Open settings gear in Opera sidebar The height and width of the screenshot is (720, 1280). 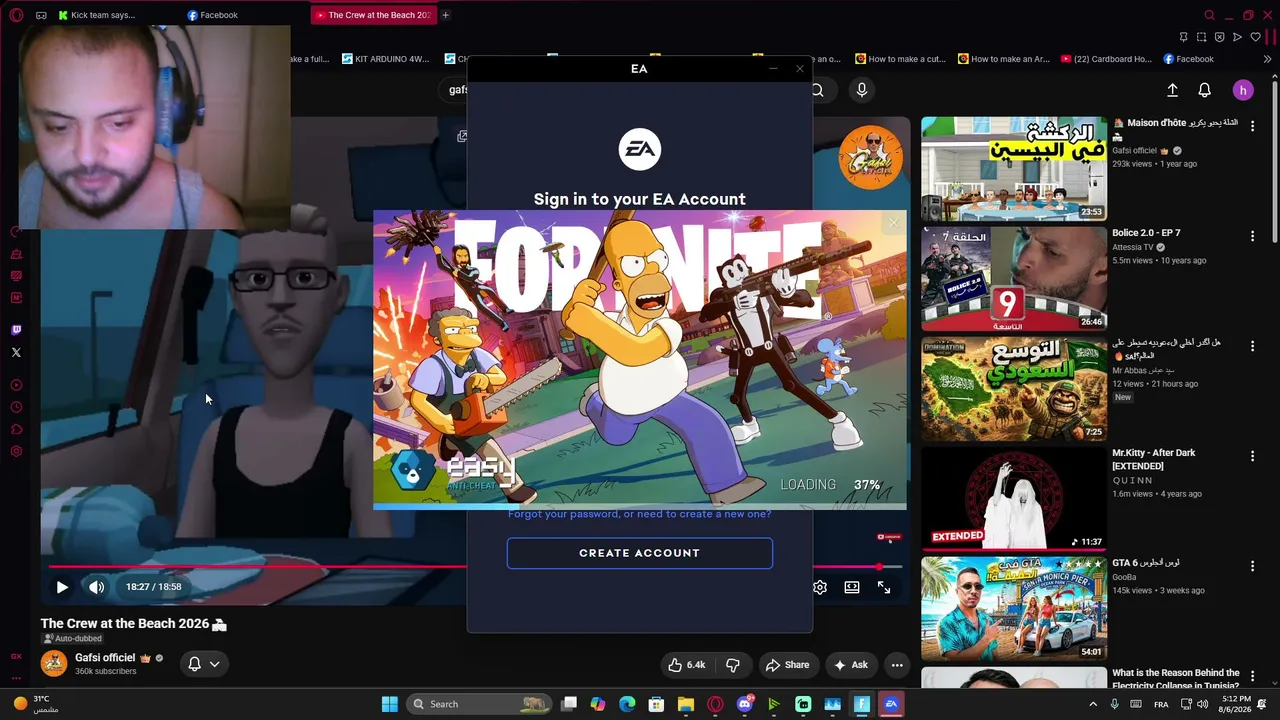[16, 451]
